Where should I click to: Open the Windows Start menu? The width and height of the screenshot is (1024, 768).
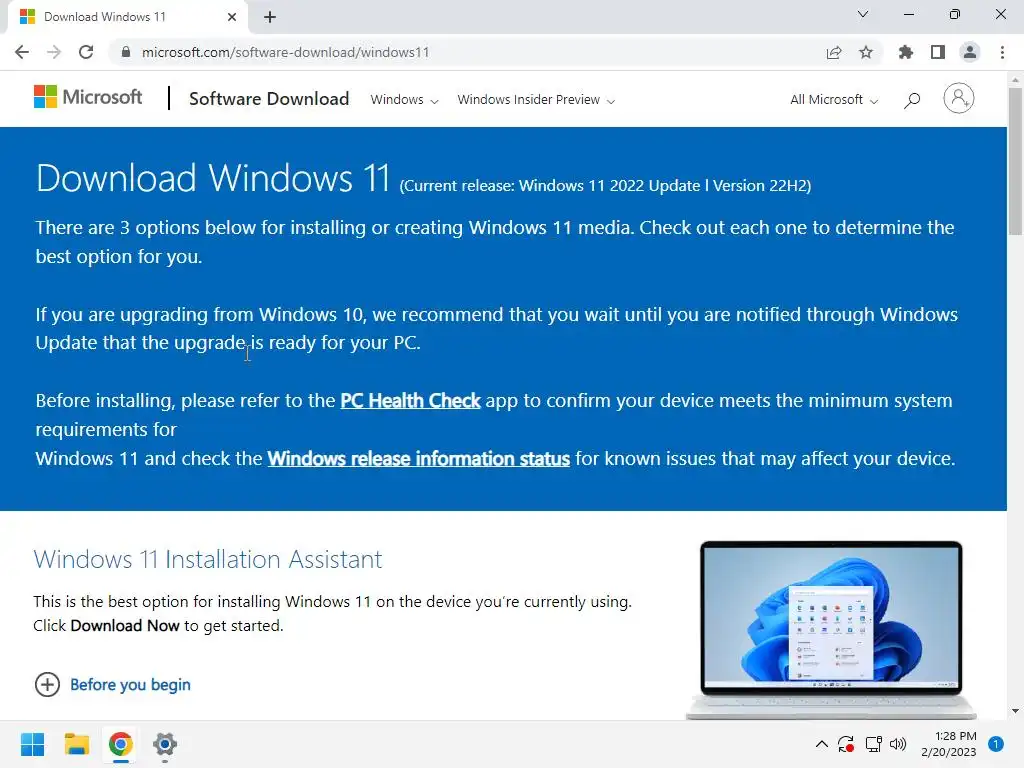(33, 744)
